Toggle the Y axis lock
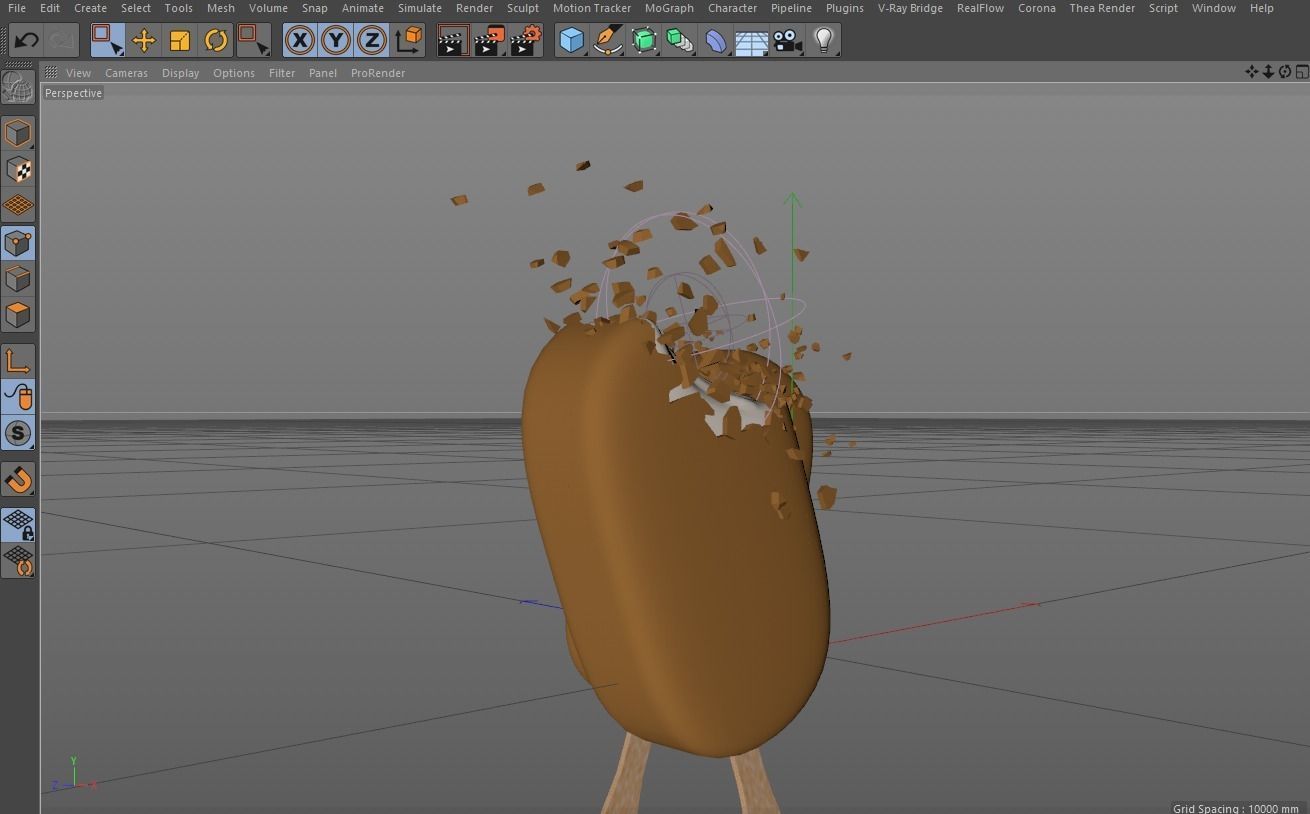1310x814 pixels. tap(336, 41)
